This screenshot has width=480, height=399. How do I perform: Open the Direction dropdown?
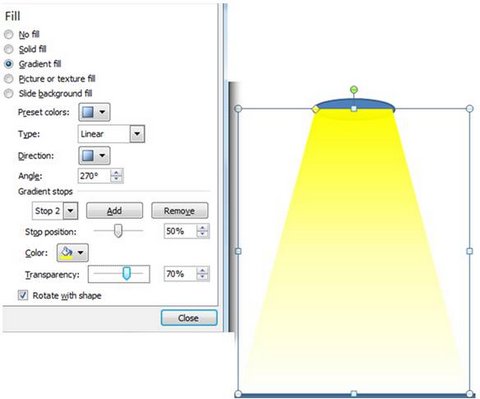click(94, 156)
